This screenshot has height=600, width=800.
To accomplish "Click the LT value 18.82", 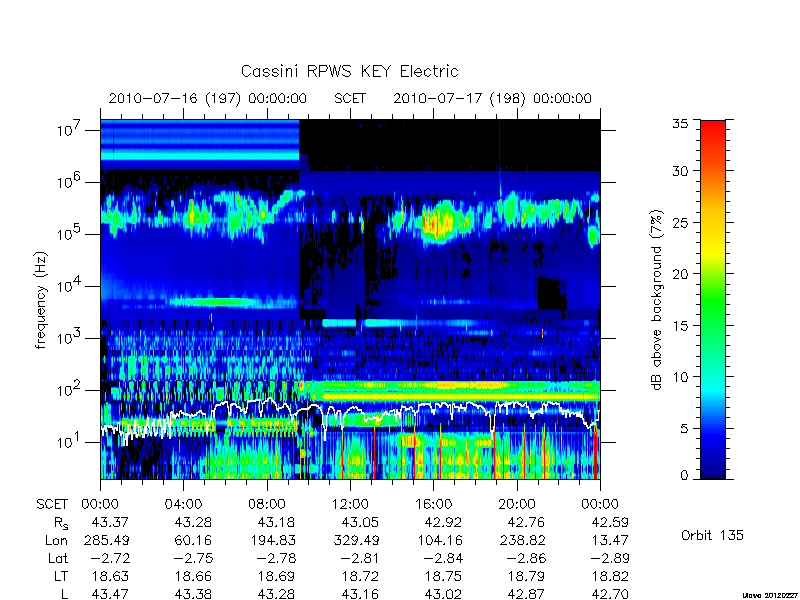I will click(610, 577).
